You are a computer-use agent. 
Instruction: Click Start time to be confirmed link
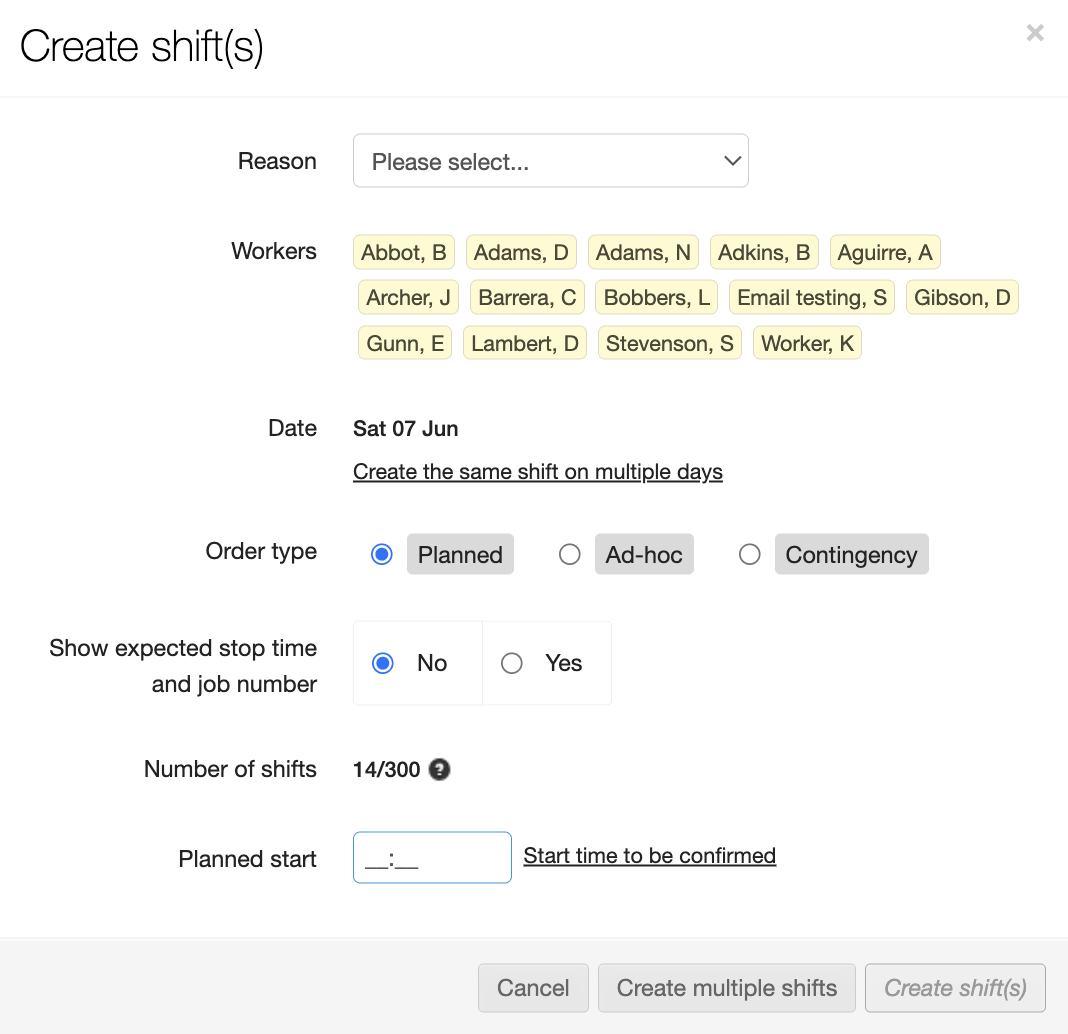(649, 856)
